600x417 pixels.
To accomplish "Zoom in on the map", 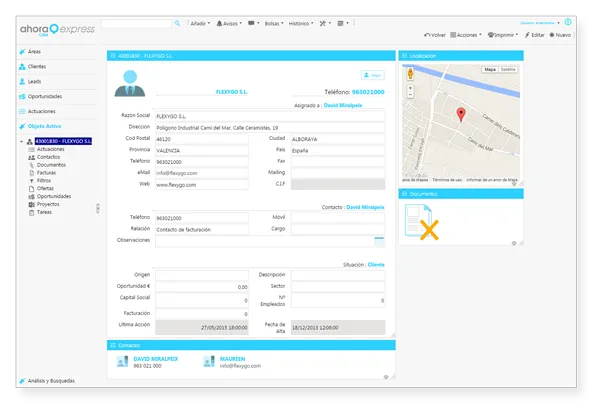I will tap(410, 88).
